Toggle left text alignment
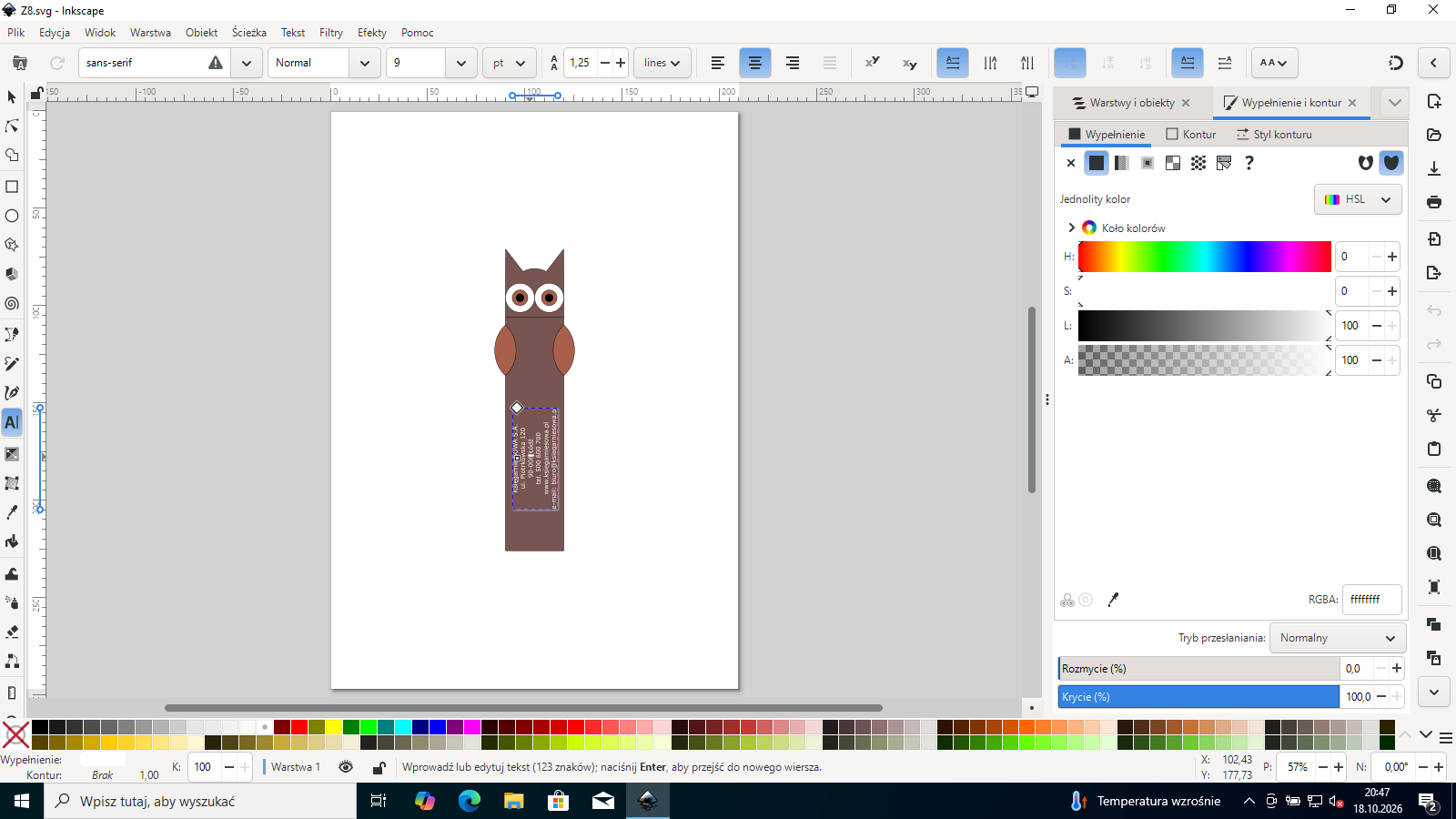This screenshot has width=1456, height=819. (718, 63)
